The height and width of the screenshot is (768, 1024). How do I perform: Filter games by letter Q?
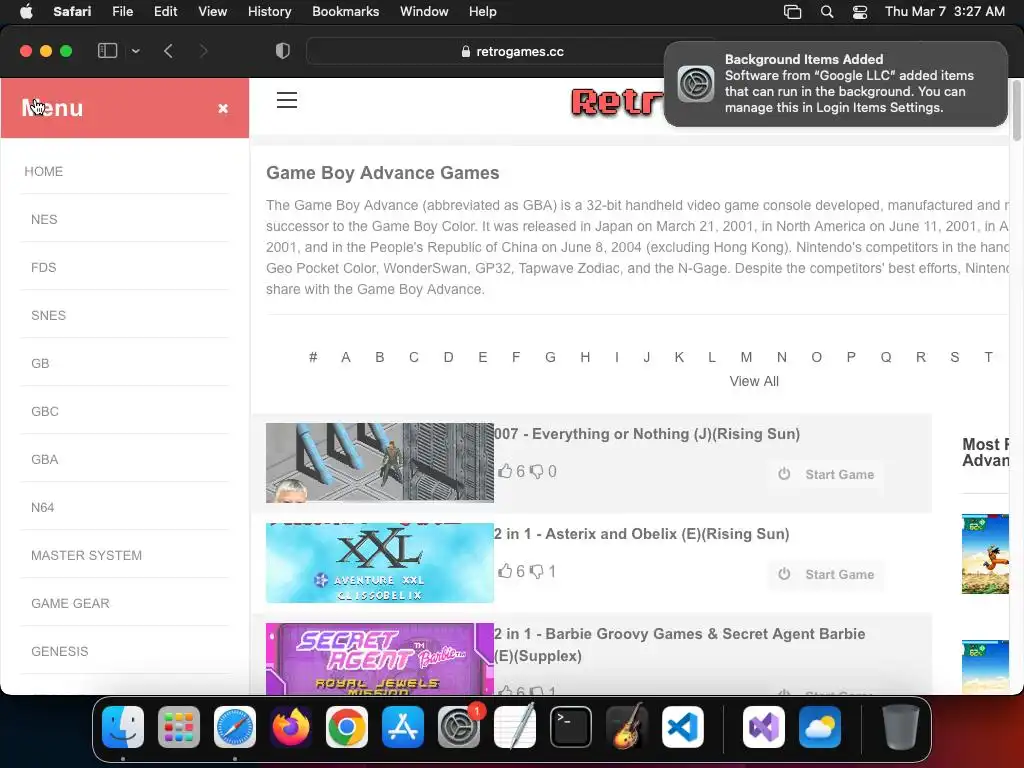[x=886, y=357]
